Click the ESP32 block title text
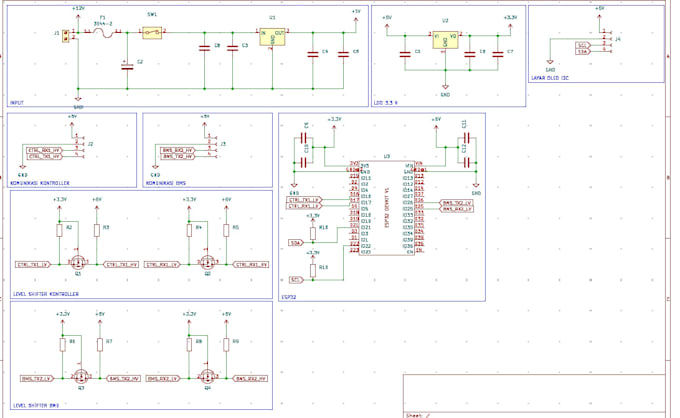The width and height of the screenshot is (680, 418). tap(288, 297)
